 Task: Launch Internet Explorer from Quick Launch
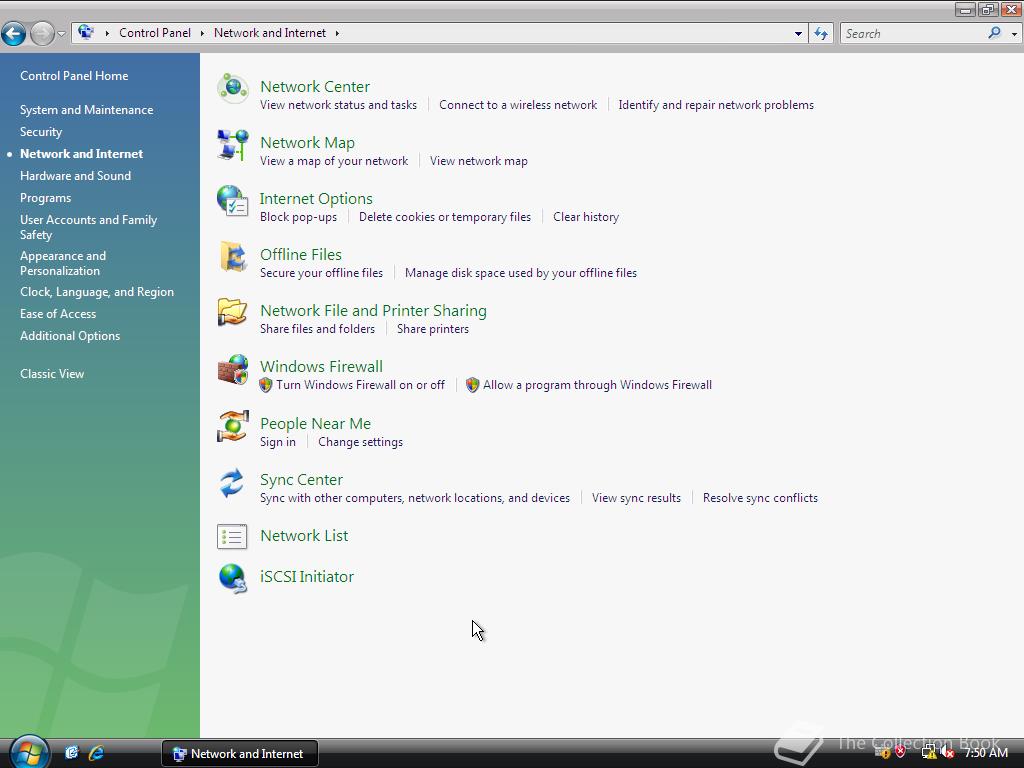97,753
